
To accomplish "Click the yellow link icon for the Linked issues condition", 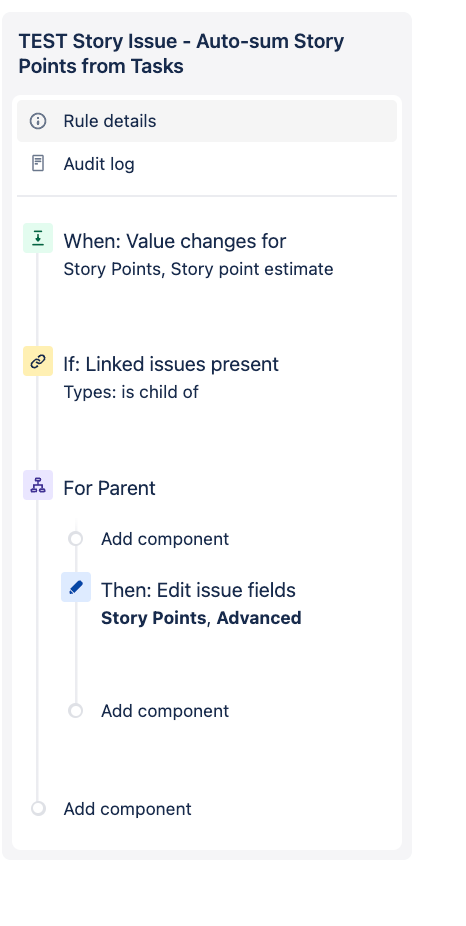I will pos(38,361).
